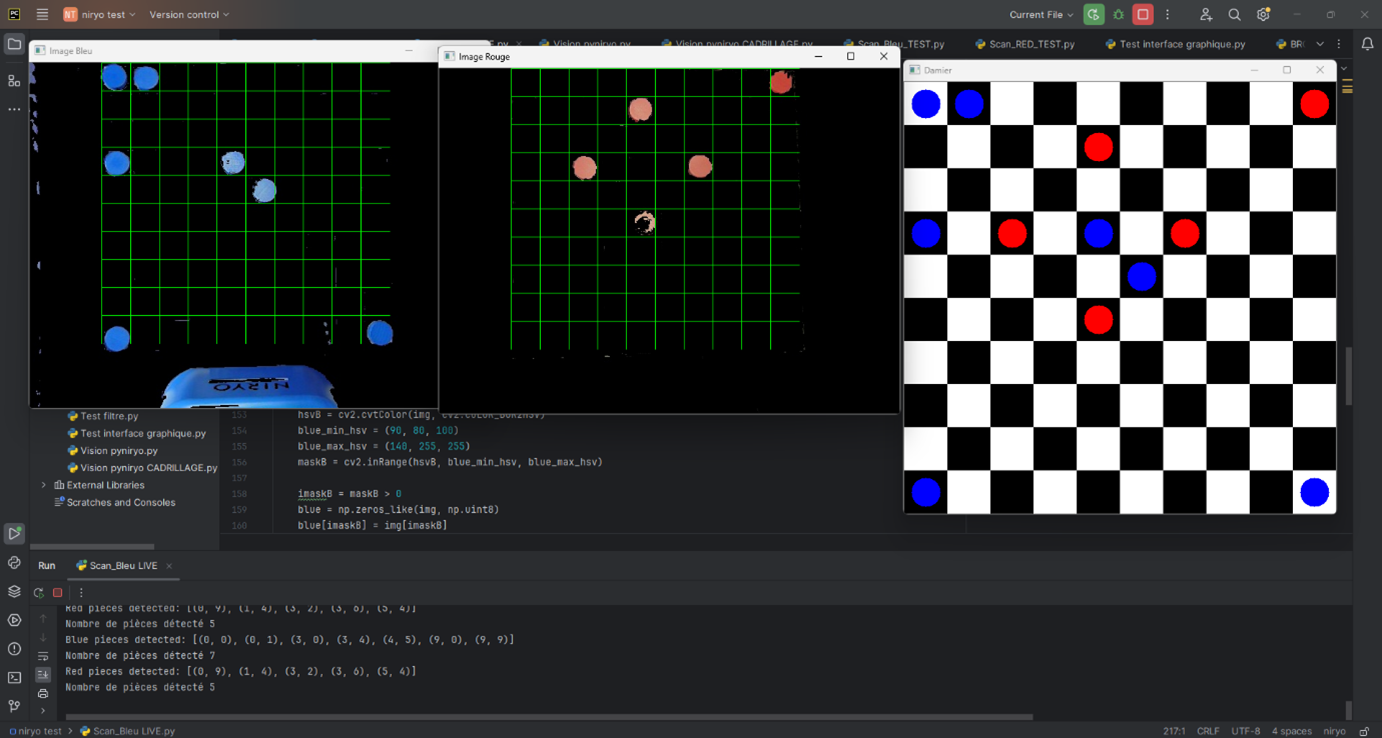This screenshot has height=738, width=1382.
Task: Open the Python Packages tool window
Action: tap(14, 591)
